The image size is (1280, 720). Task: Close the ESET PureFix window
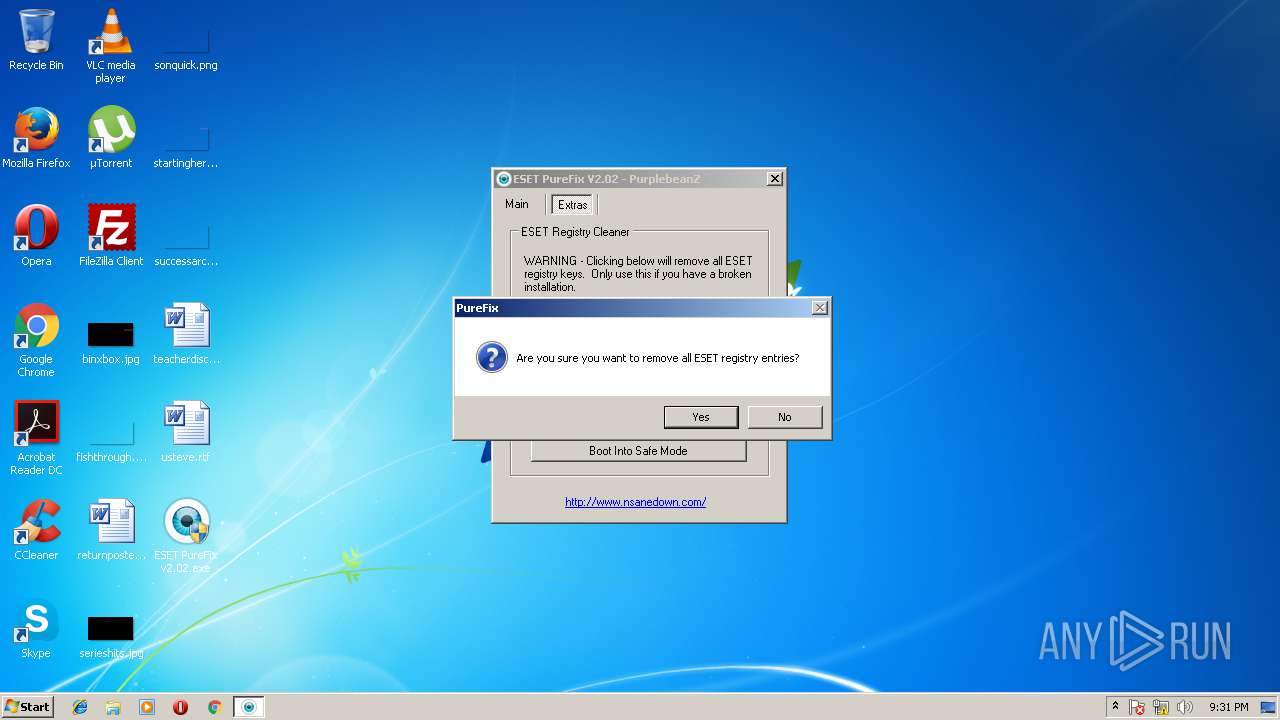(x=774, y=179)
